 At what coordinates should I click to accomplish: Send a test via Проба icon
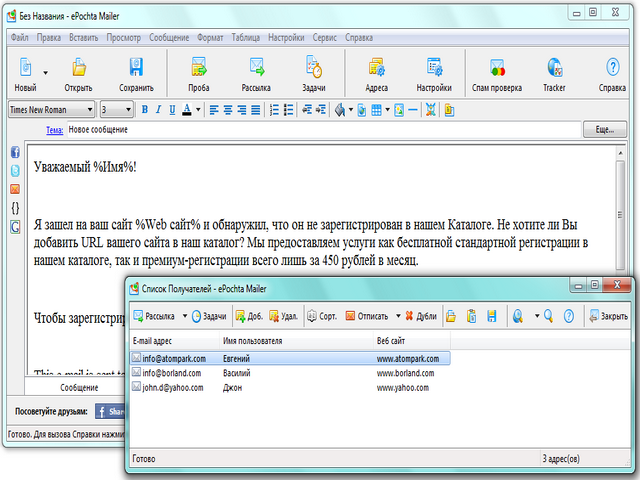(199, 67)
